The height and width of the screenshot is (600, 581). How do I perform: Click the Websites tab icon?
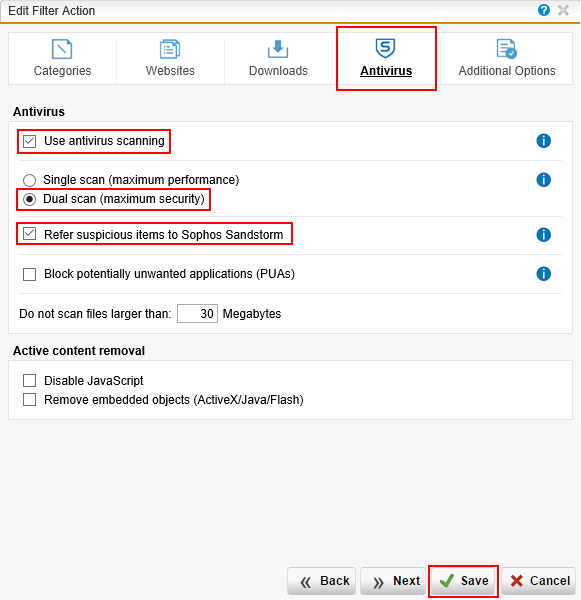(170, 49)
